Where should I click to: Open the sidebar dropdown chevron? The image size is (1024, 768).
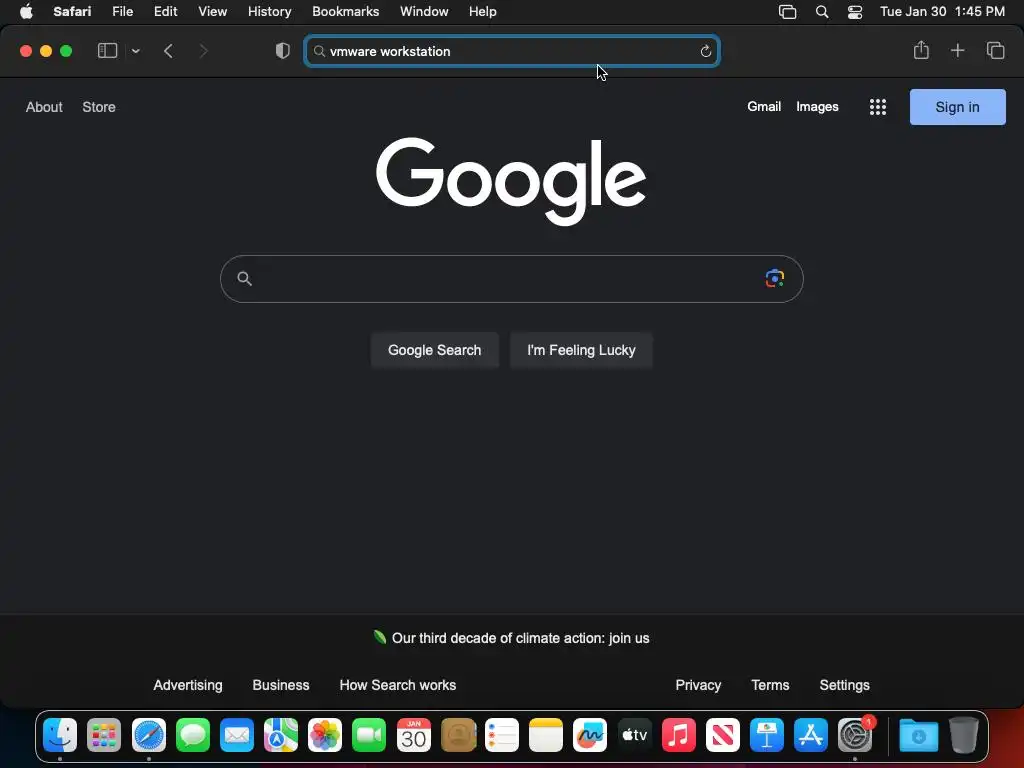[136, 51]
